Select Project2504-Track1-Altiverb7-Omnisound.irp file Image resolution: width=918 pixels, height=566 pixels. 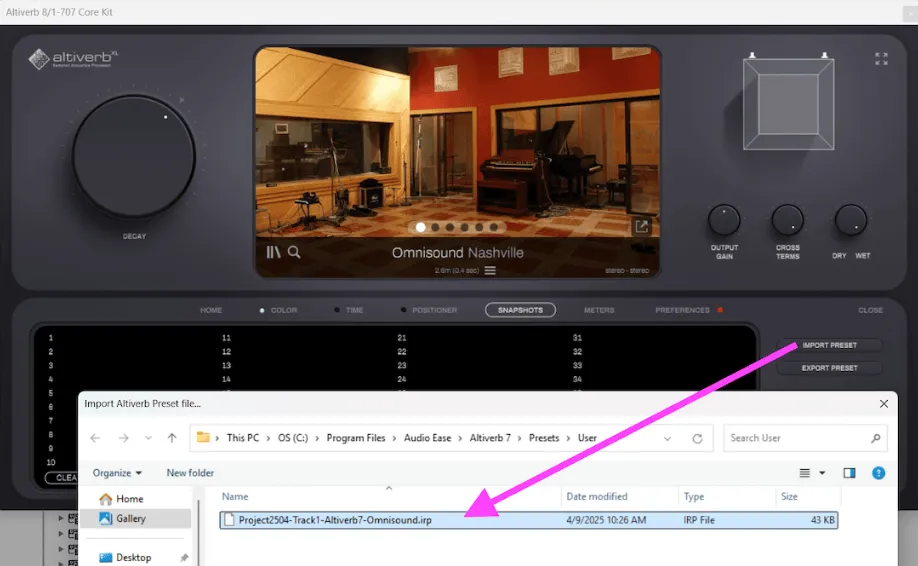point(529,520)
